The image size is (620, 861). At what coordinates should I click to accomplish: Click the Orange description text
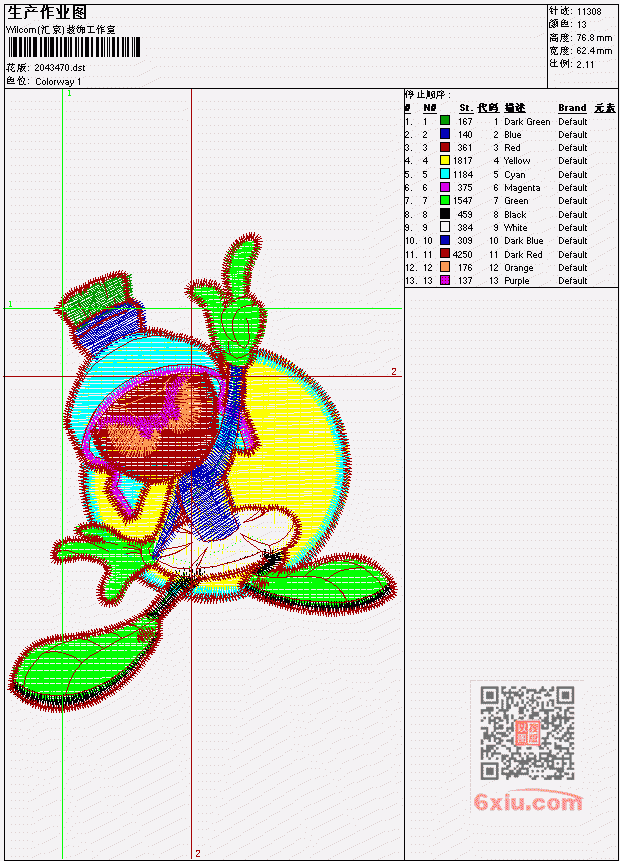click(x=519, y=268)
